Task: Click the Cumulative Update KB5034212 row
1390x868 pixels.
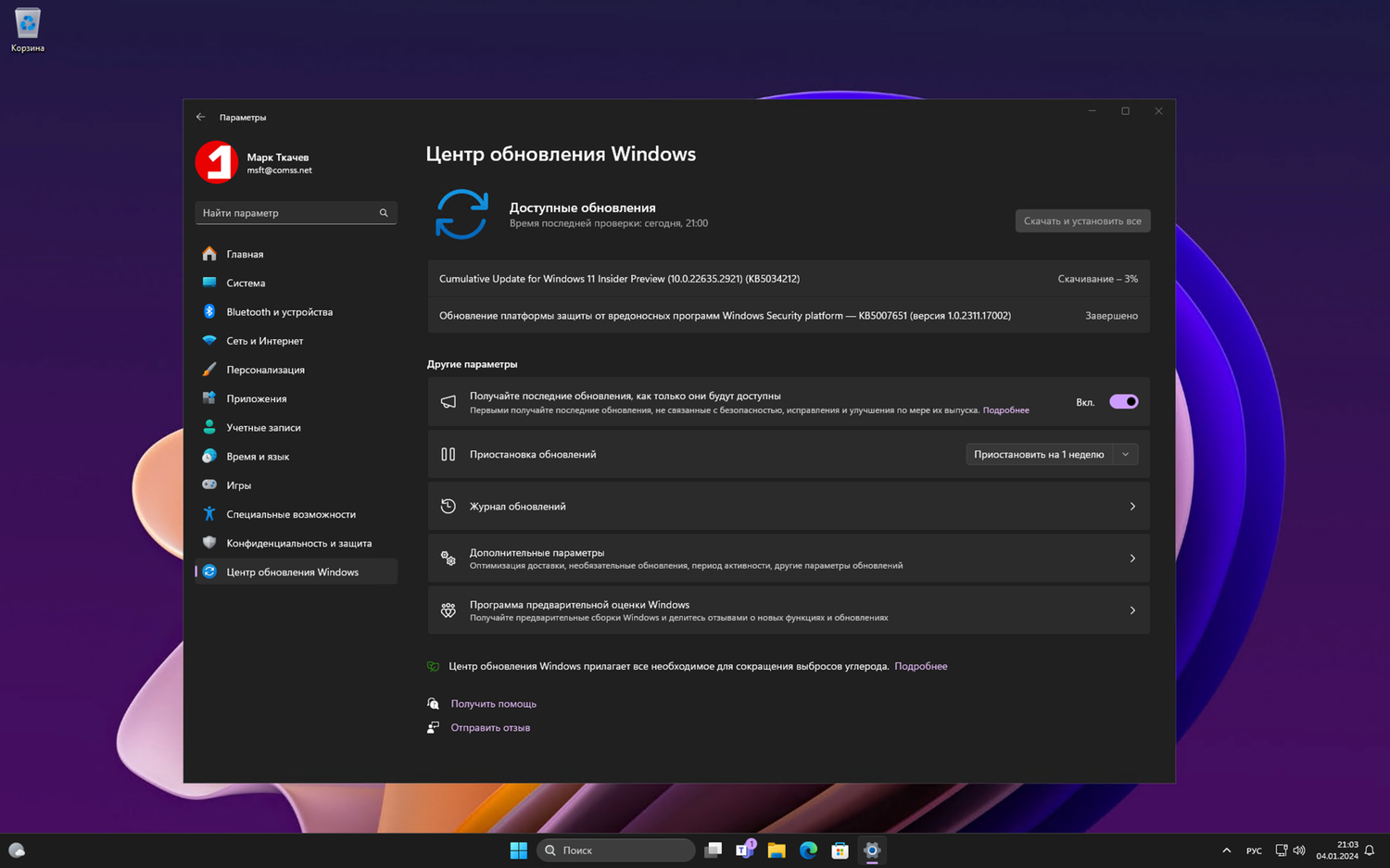Action: coord(789,279)
